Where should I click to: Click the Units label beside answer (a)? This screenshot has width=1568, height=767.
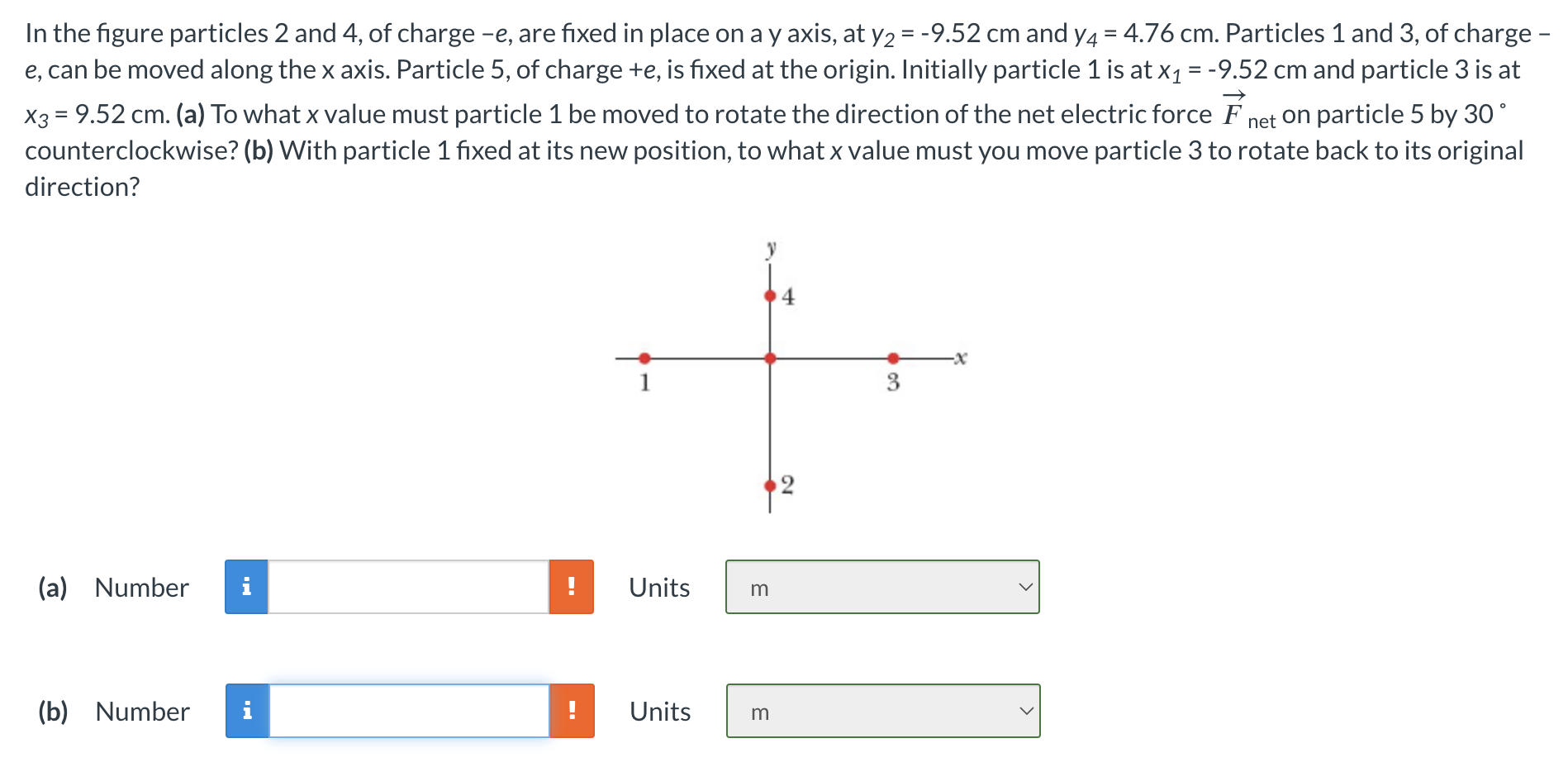click(x=658, y=587)
